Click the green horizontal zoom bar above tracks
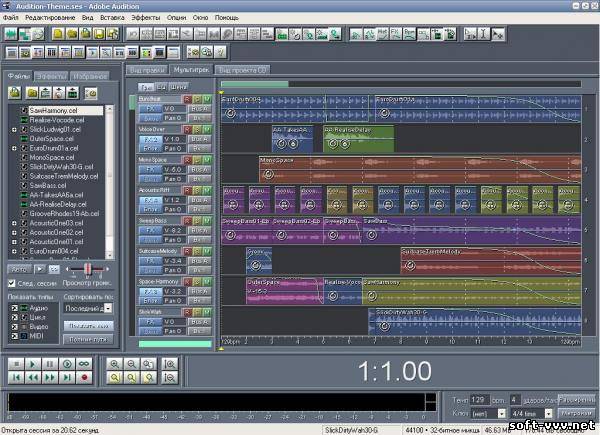600x435 pixels. click(255, 84)
